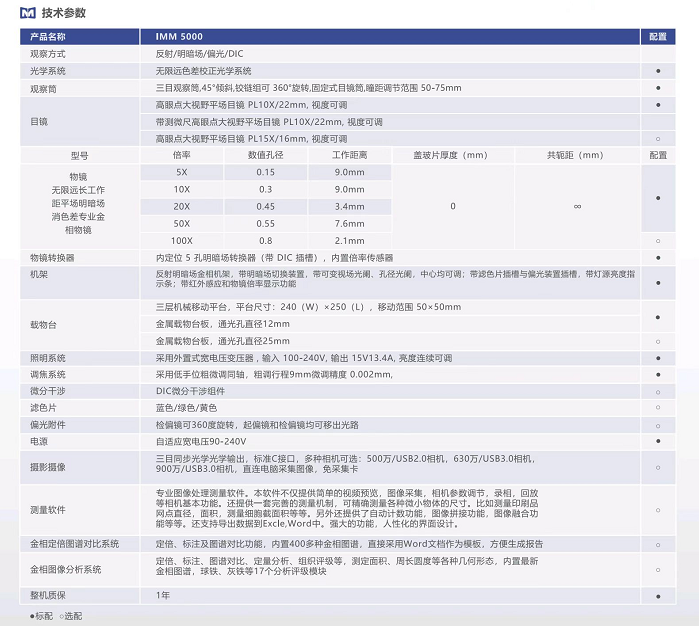Select the 通光孔直径25mm line
This screenshot has width=699, height=626.
[222, 341]
